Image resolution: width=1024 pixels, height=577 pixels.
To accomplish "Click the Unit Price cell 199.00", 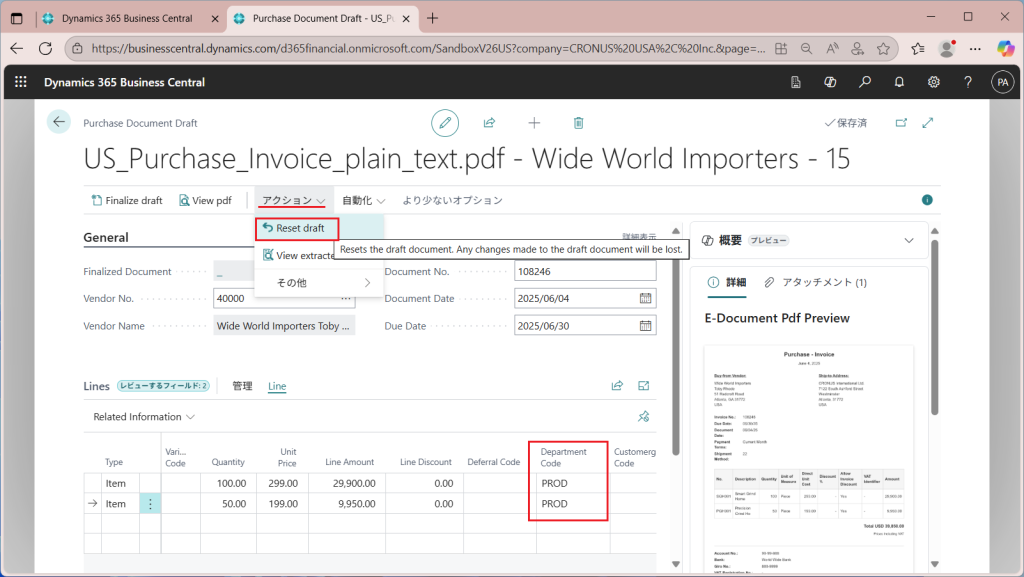I will point(281,504).
